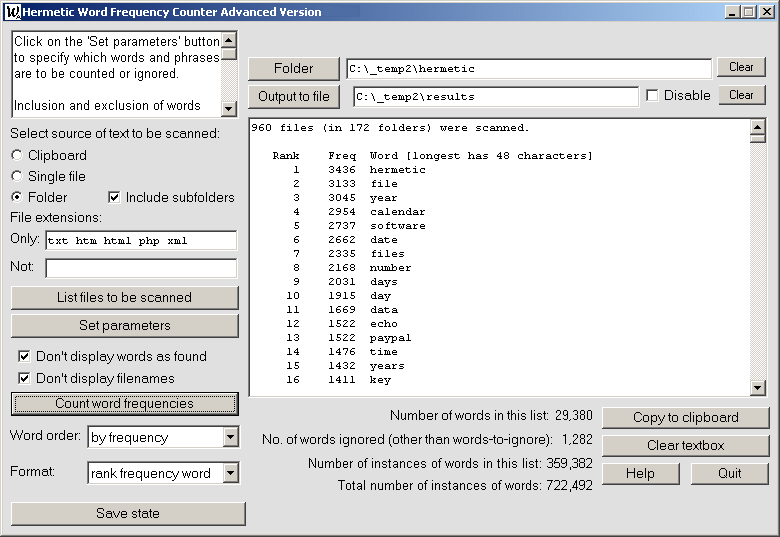Close the Hermetic Word Frequency window
The image size is (780, 537).
click(767, 12)
